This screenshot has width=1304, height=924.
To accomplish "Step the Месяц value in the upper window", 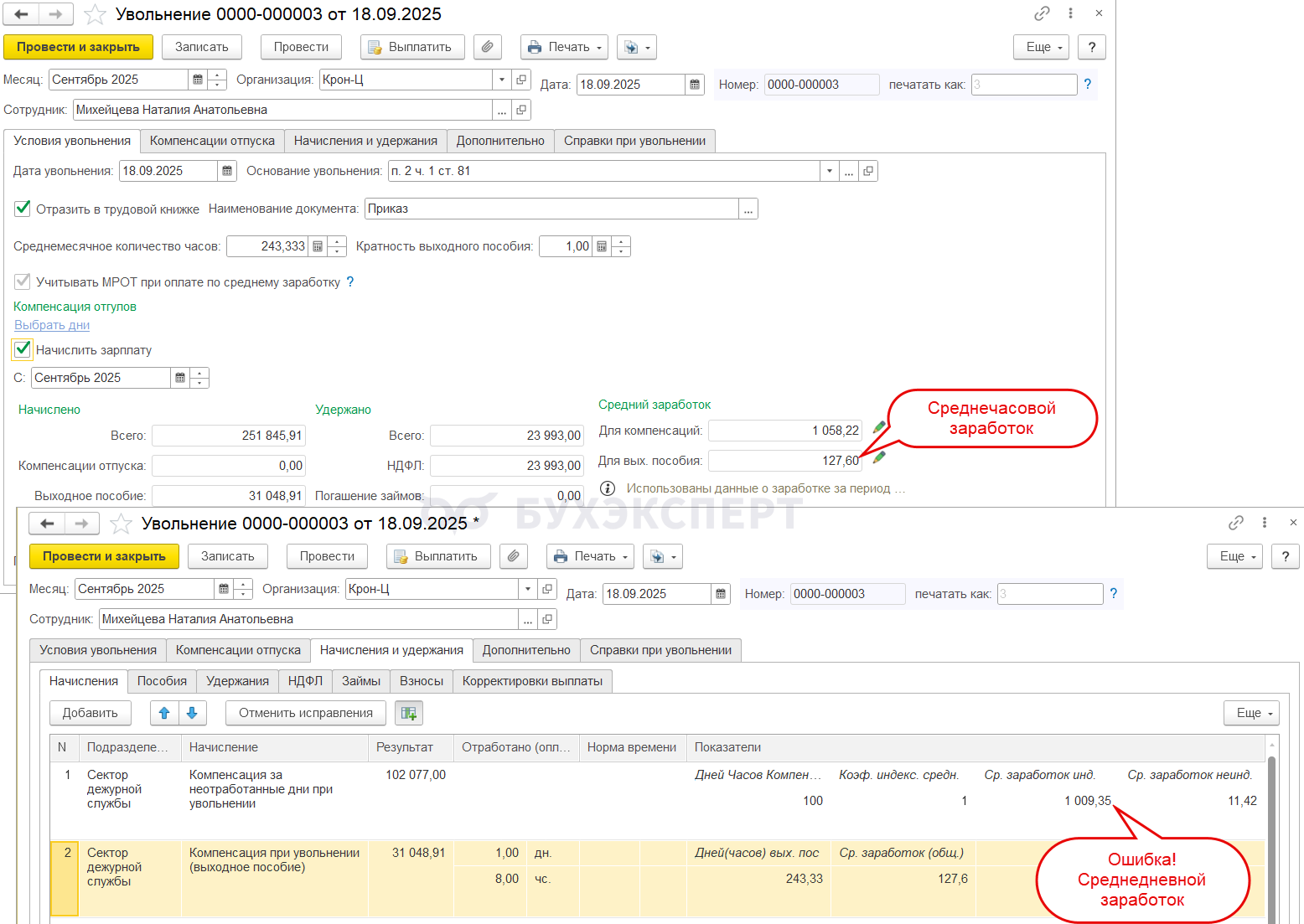I will pos(217,80).
